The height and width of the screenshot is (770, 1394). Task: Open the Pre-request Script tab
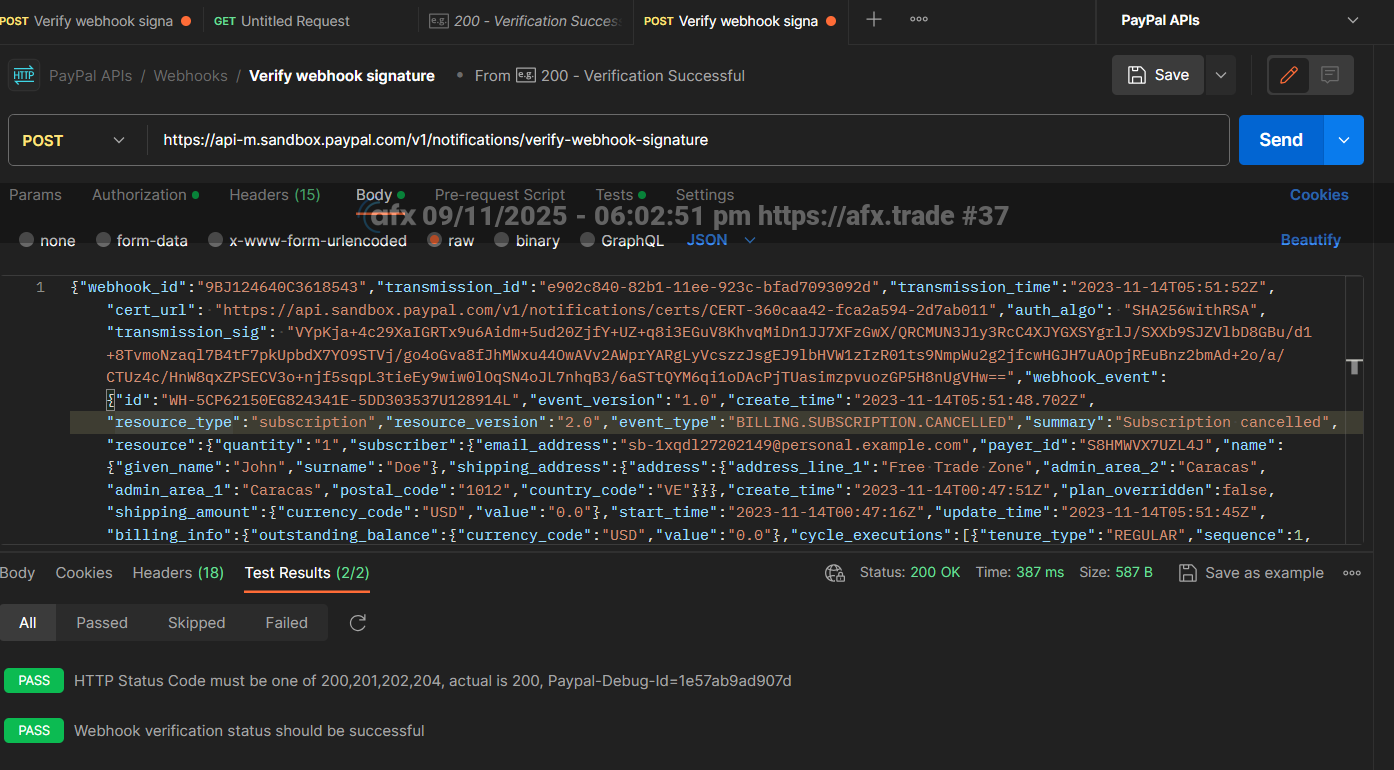click(499, 195)
